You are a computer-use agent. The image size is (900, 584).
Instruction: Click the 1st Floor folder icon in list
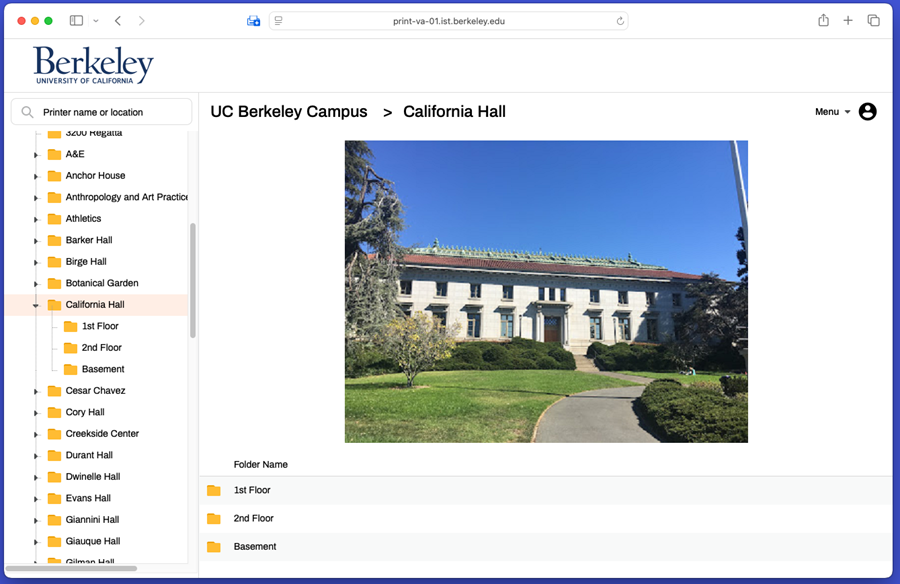pos(213,490)
